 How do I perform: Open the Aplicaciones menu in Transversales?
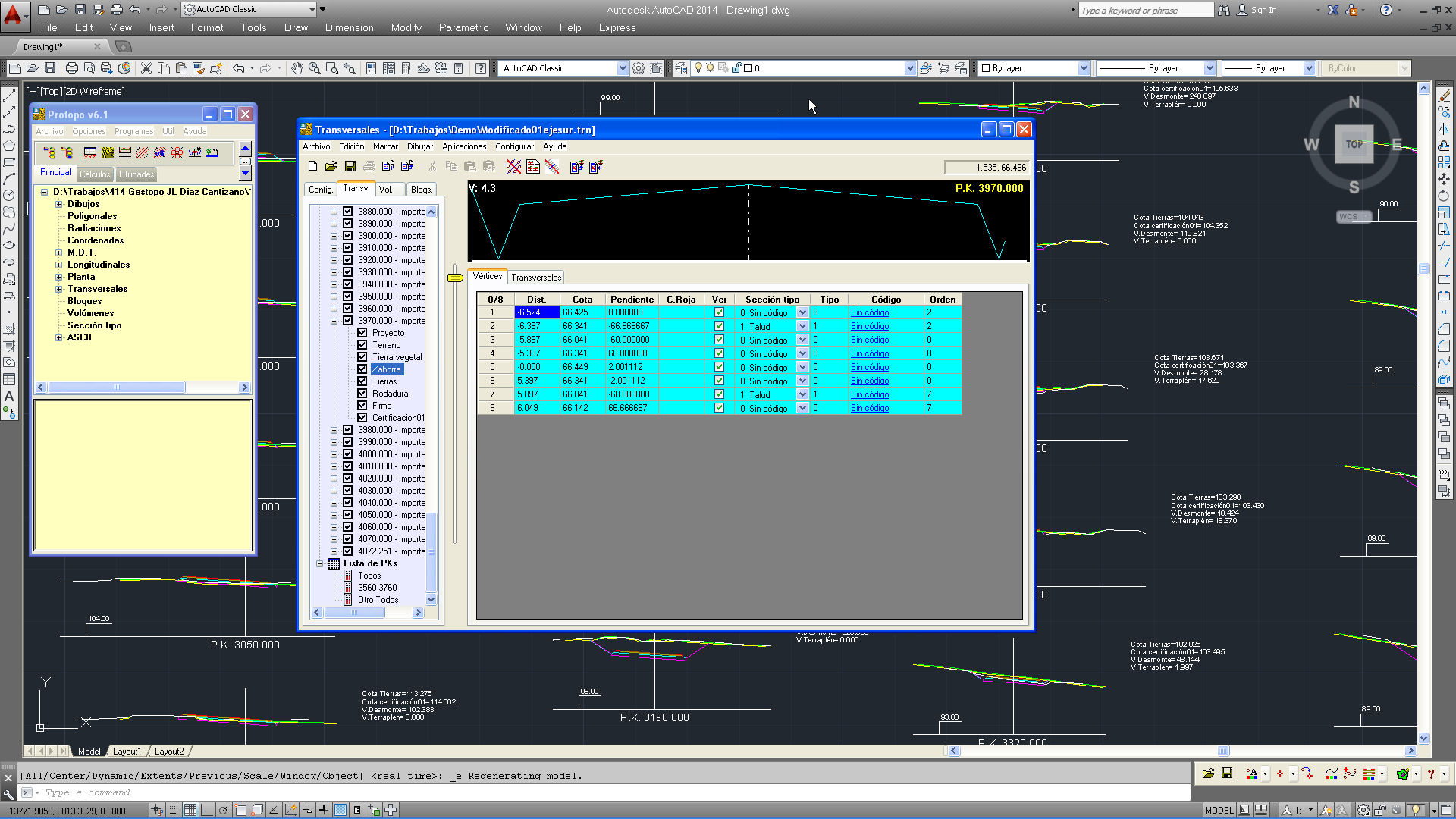pos(464,146)
